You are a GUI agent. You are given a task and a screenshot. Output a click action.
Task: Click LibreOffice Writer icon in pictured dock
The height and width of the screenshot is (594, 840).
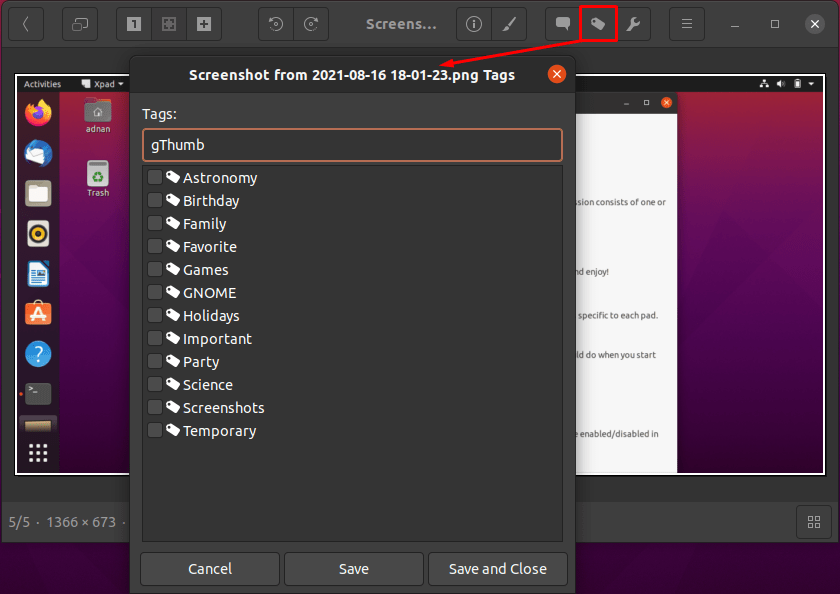[38, 274]
